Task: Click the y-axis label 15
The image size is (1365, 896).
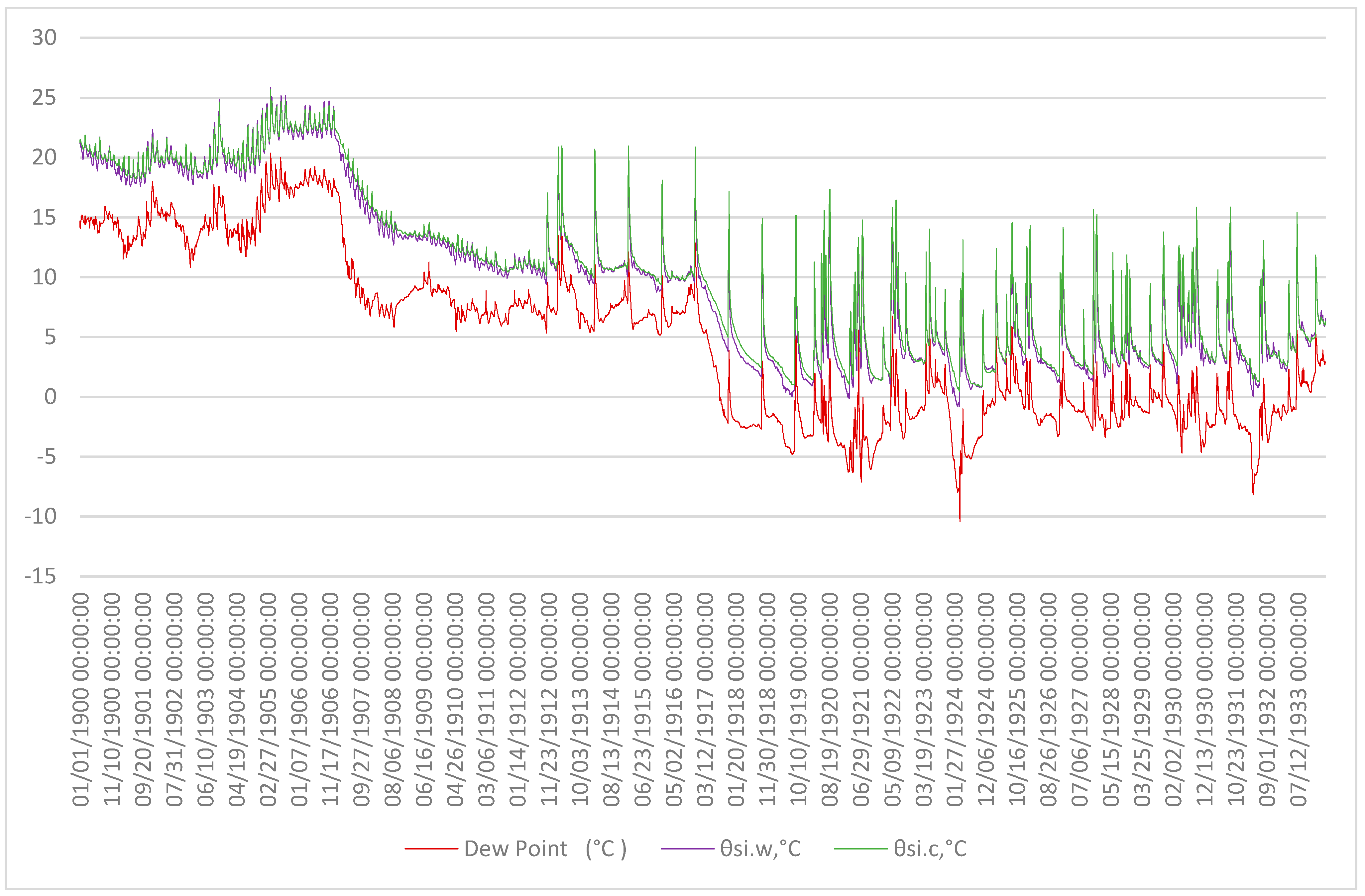Action: coord(44,217)
